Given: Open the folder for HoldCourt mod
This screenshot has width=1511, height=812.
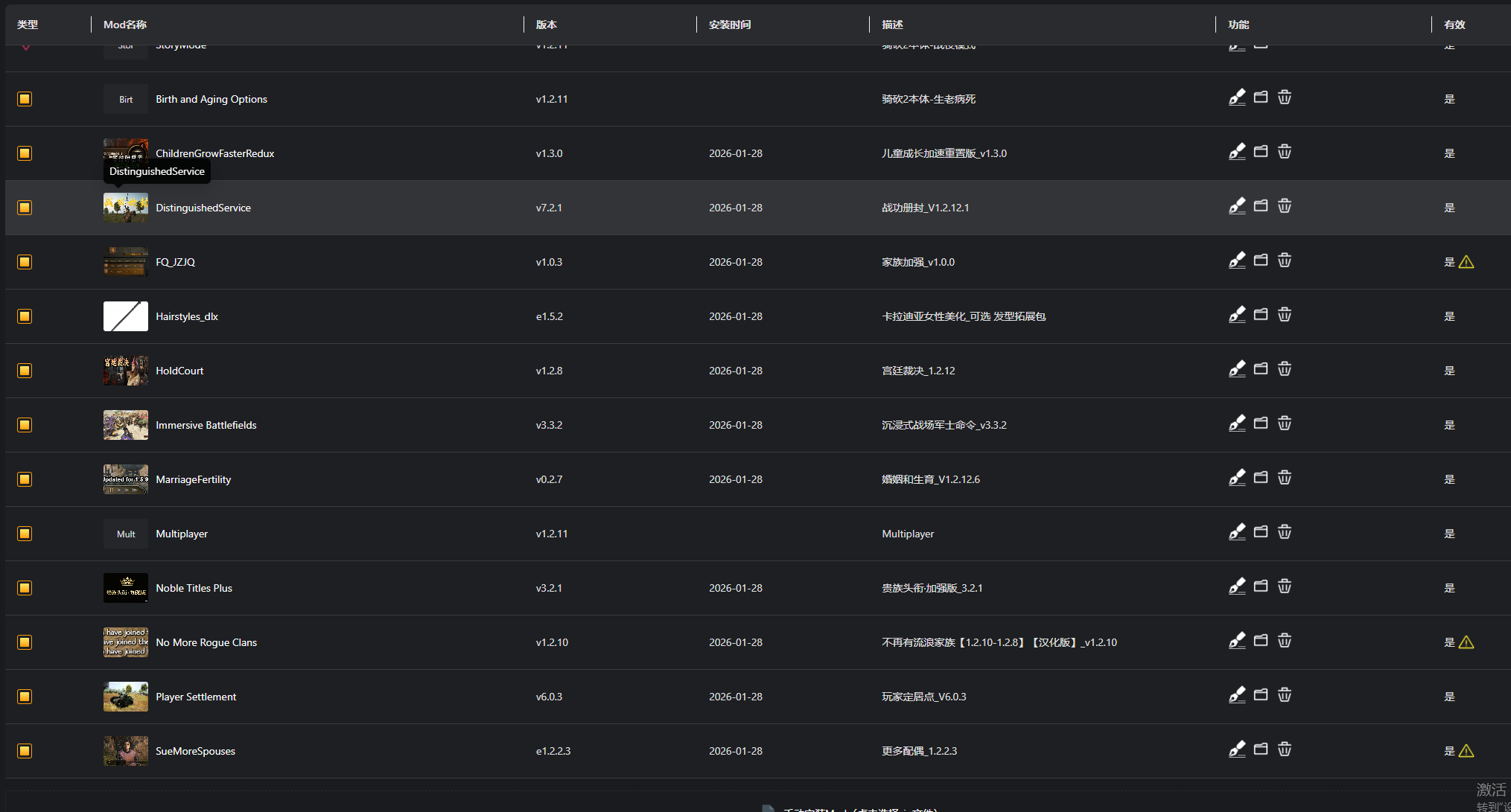Looking at the screenshot, I should [1261, 369].
